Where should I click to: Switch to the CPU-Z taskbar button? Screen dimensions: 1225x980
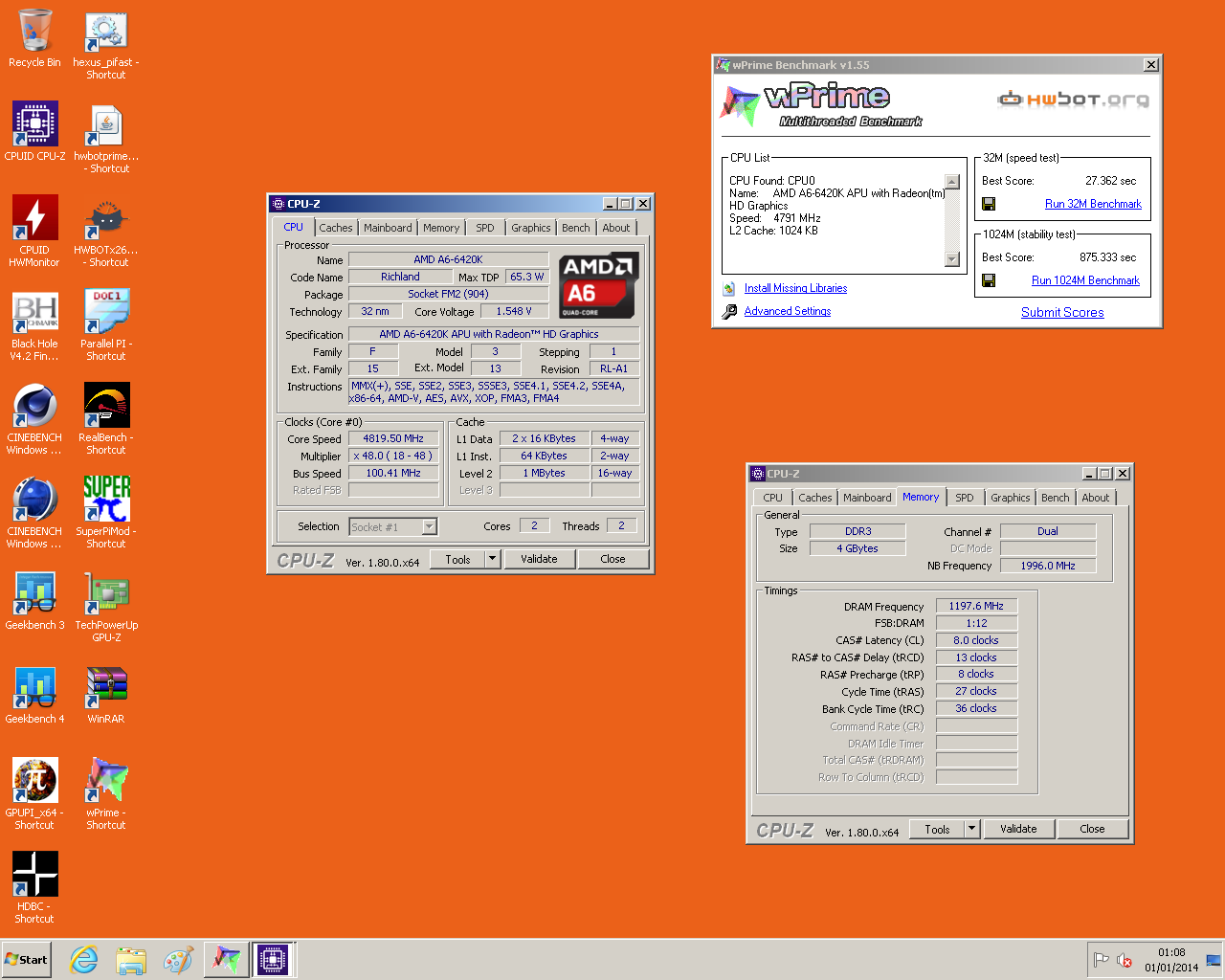[273, 960]
